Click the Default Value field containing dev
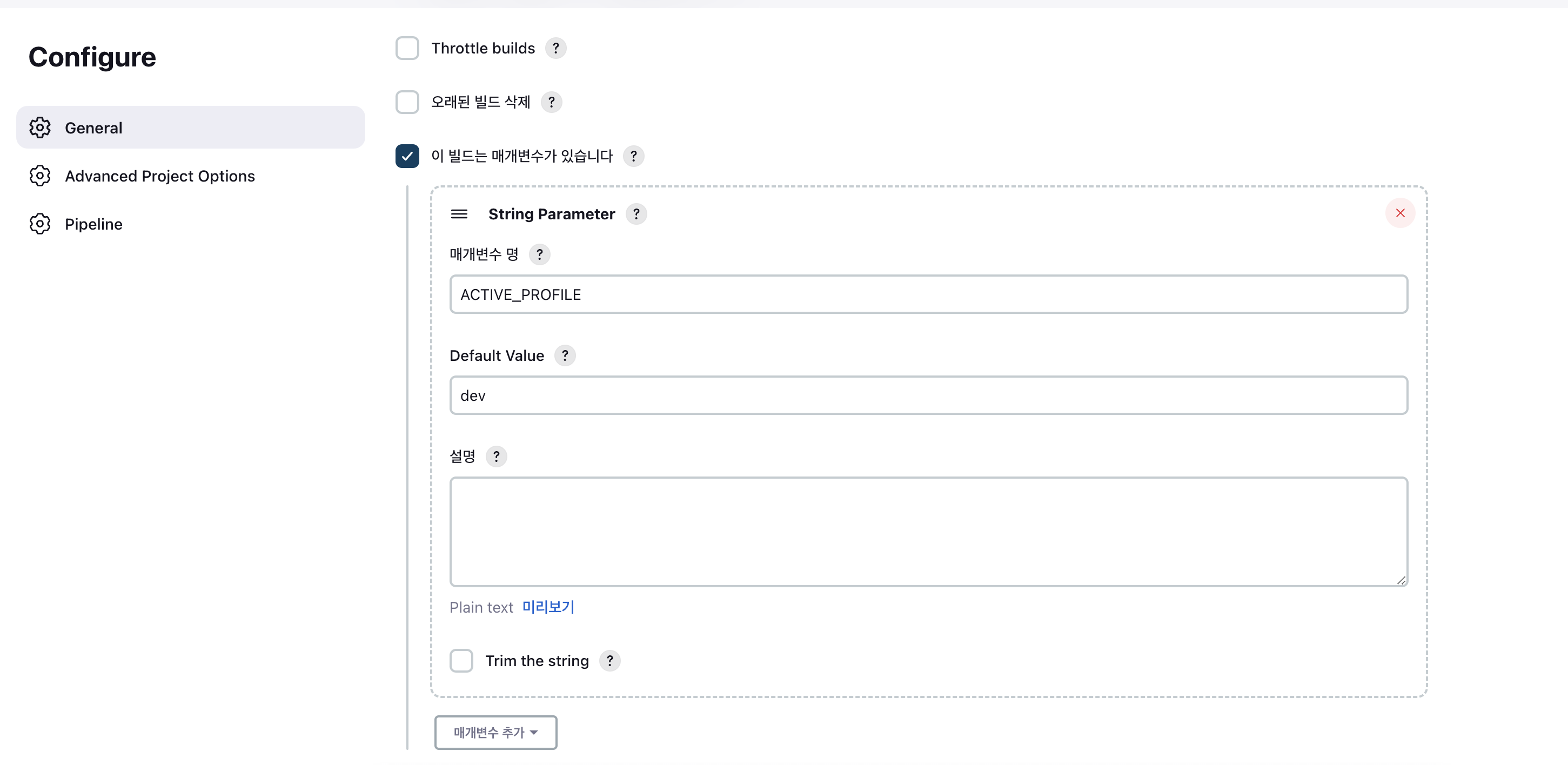Viewport: 1568px width, 765px height. [928, 395]
